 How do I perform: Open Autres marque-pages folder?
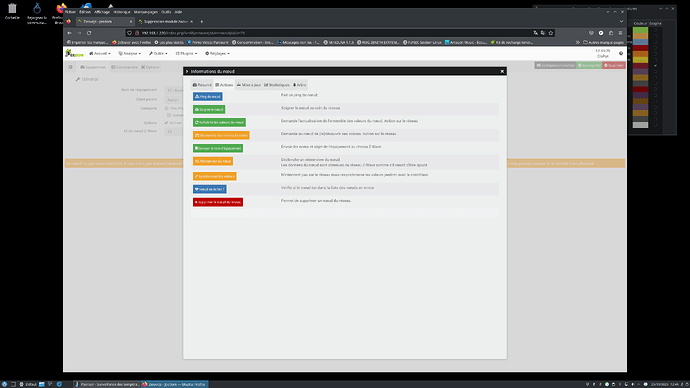point(603,43)
